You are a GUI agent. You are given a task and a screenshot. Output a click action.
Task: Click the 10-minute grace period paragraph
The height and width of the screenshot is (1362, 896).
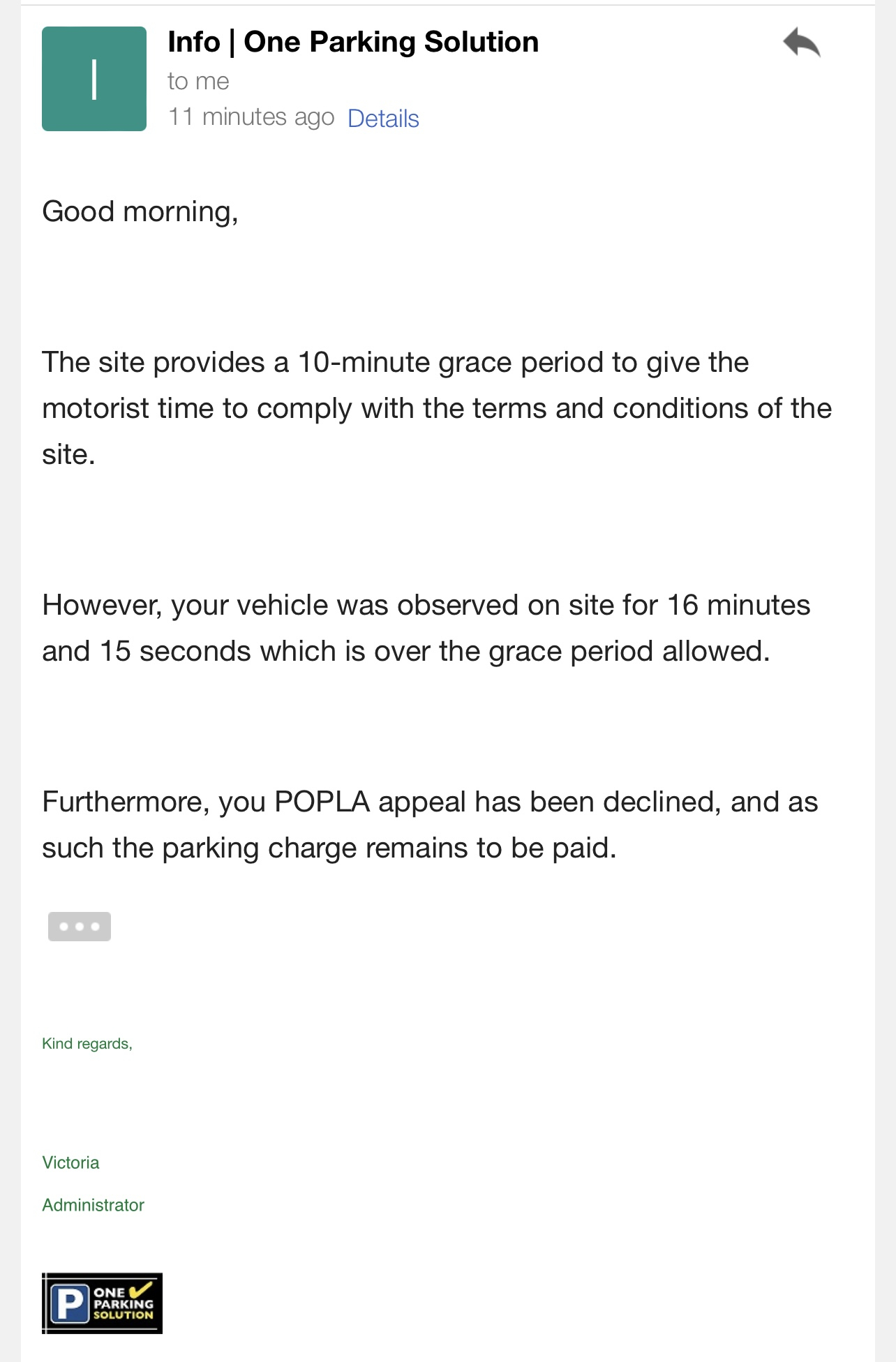(437, 408)
